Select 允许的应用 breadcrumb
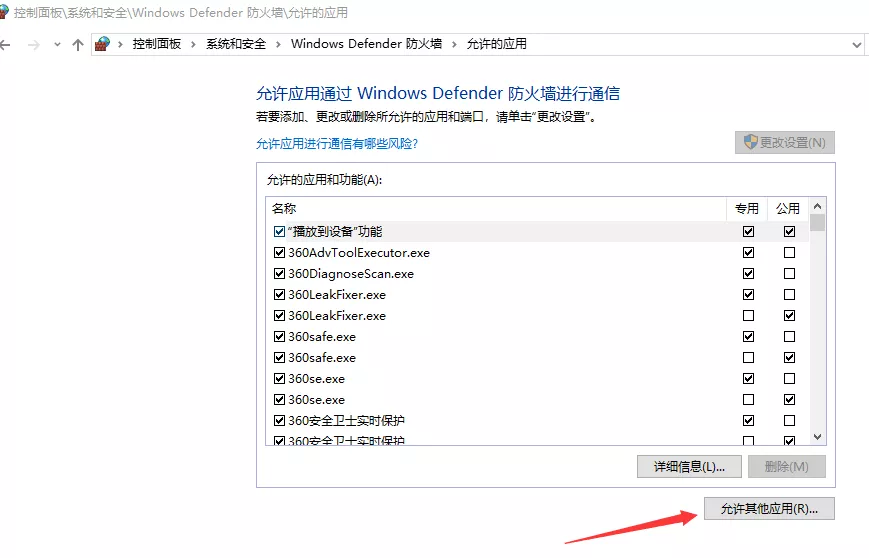Screen dimensions: 869x558 (x=497, y=44)
